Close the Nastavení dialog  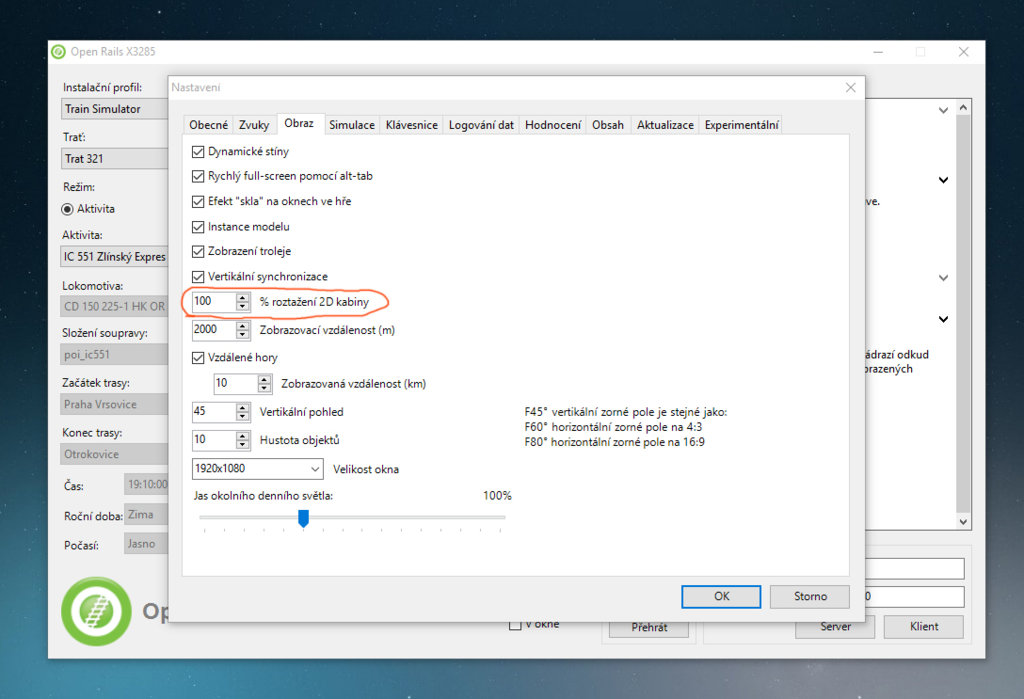coord(850,88)
